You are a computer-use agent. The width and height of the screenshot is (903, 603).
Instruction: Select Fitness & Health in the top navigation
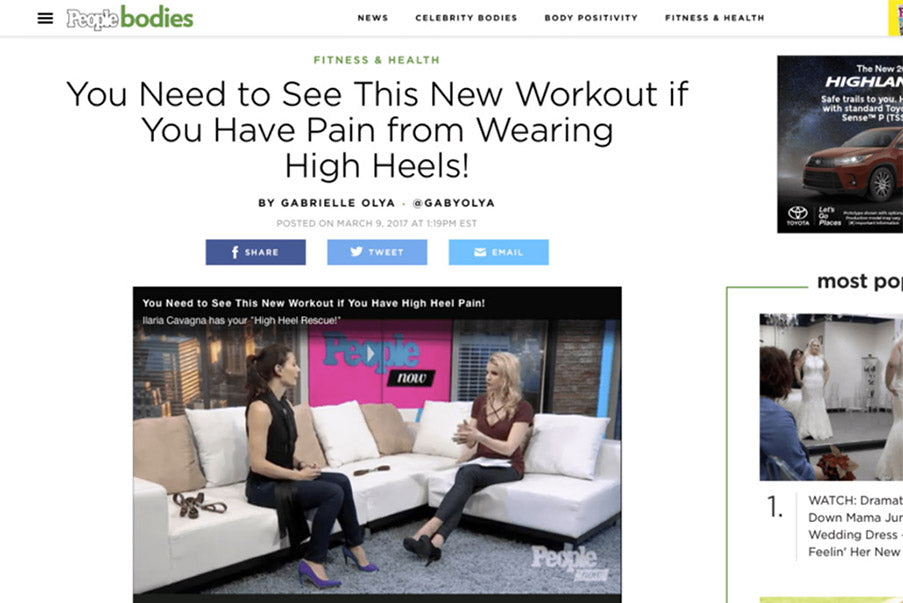point(715,18)
